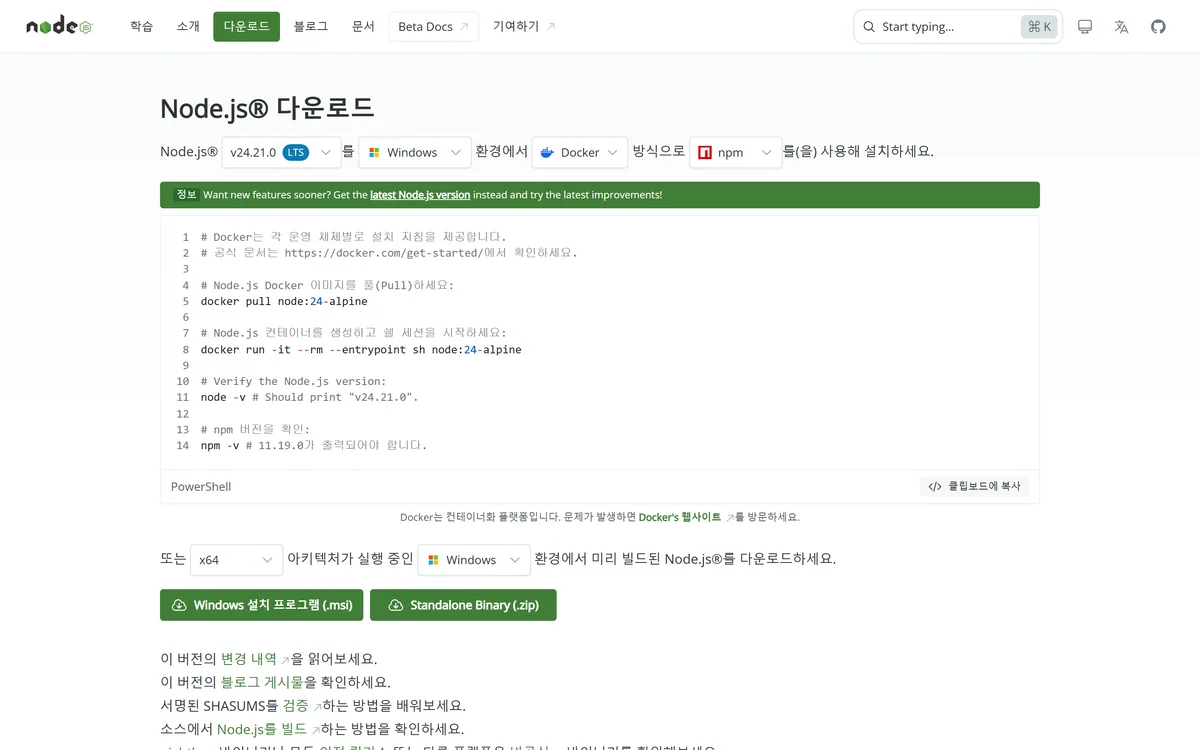Click the npm logo icon
Viewport: 1200px width, 750px height.
705,152
